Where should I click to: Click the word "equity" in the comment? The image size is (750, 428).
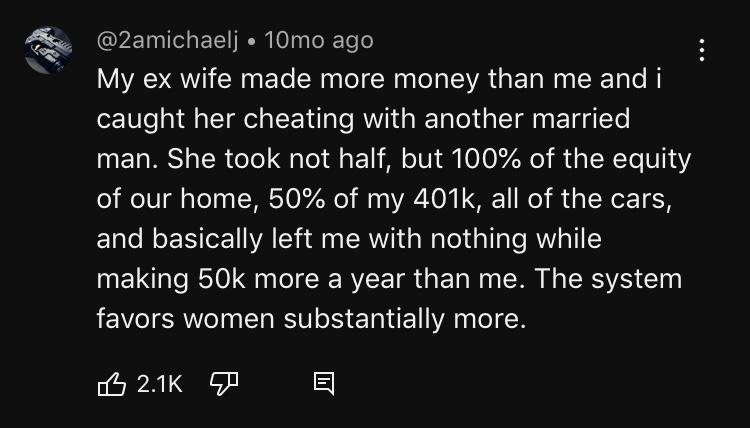(x=651, y=160)
